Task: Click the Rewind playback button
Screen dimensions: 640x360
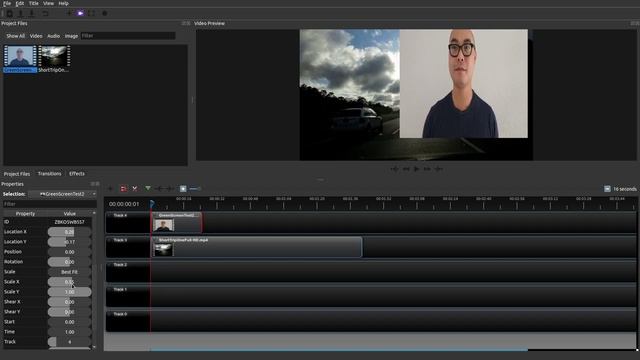Action: tap(406, 169)
